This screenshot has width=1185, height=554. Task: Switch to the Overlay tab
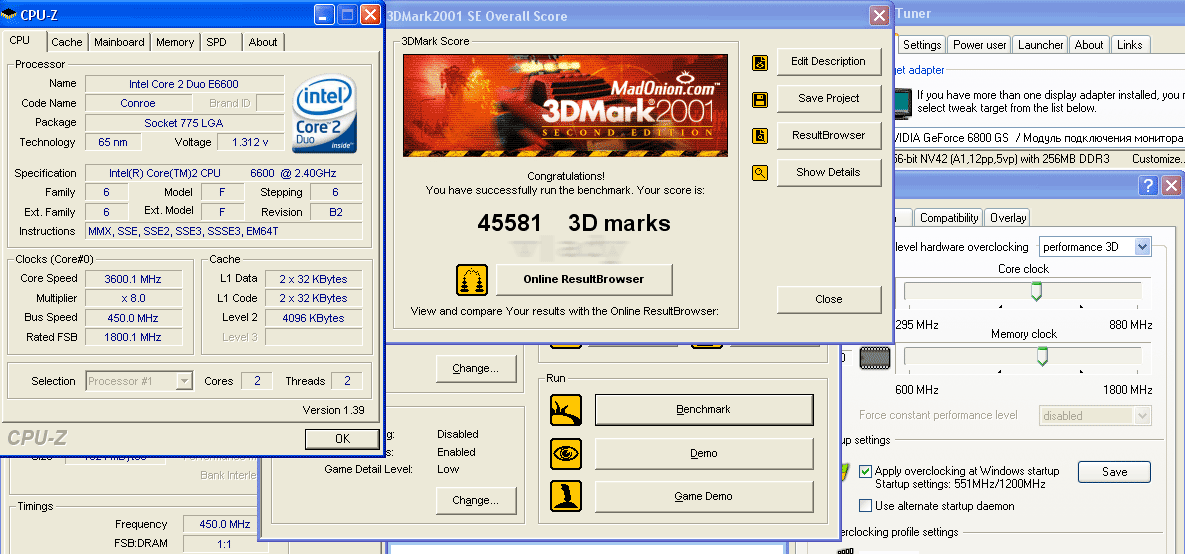pos(1008,218)
